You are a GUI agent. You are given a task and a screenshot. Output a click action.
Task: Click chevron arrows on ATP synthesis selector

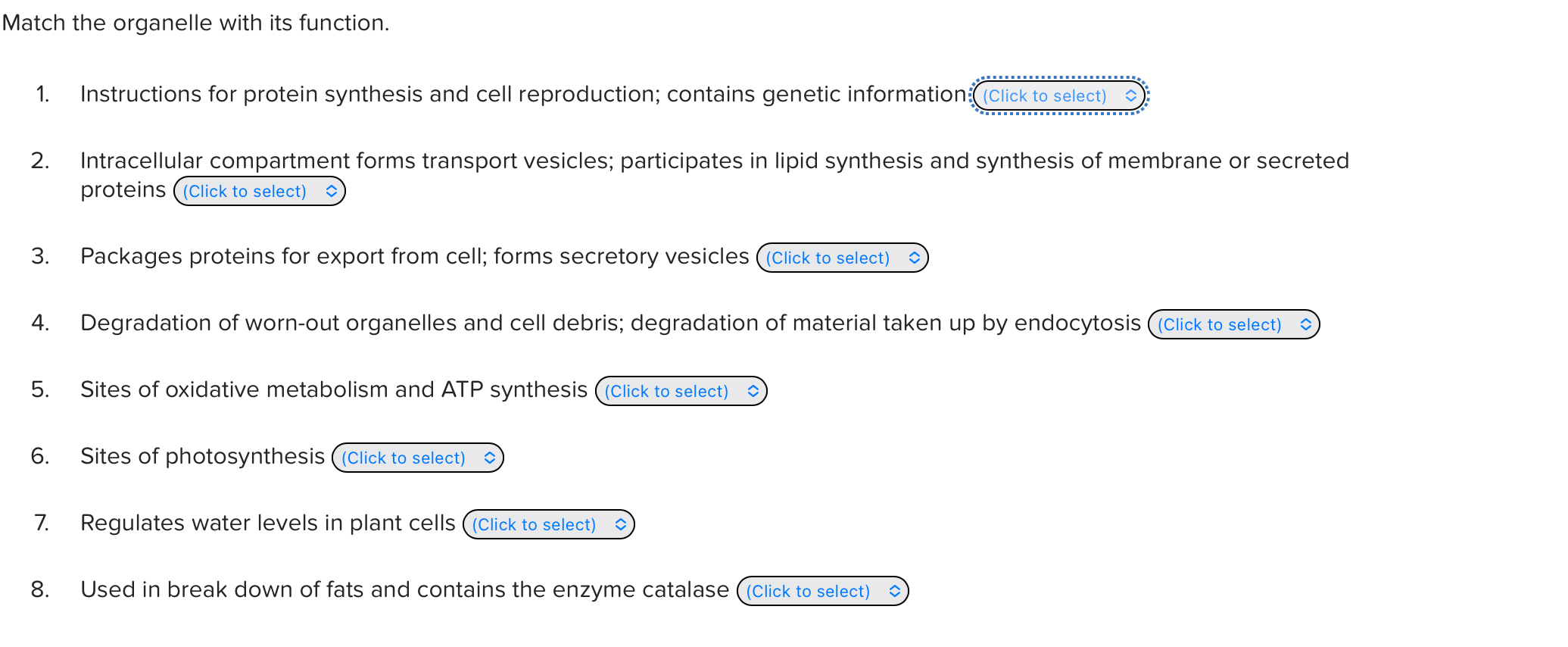click(x=753, y=391)
